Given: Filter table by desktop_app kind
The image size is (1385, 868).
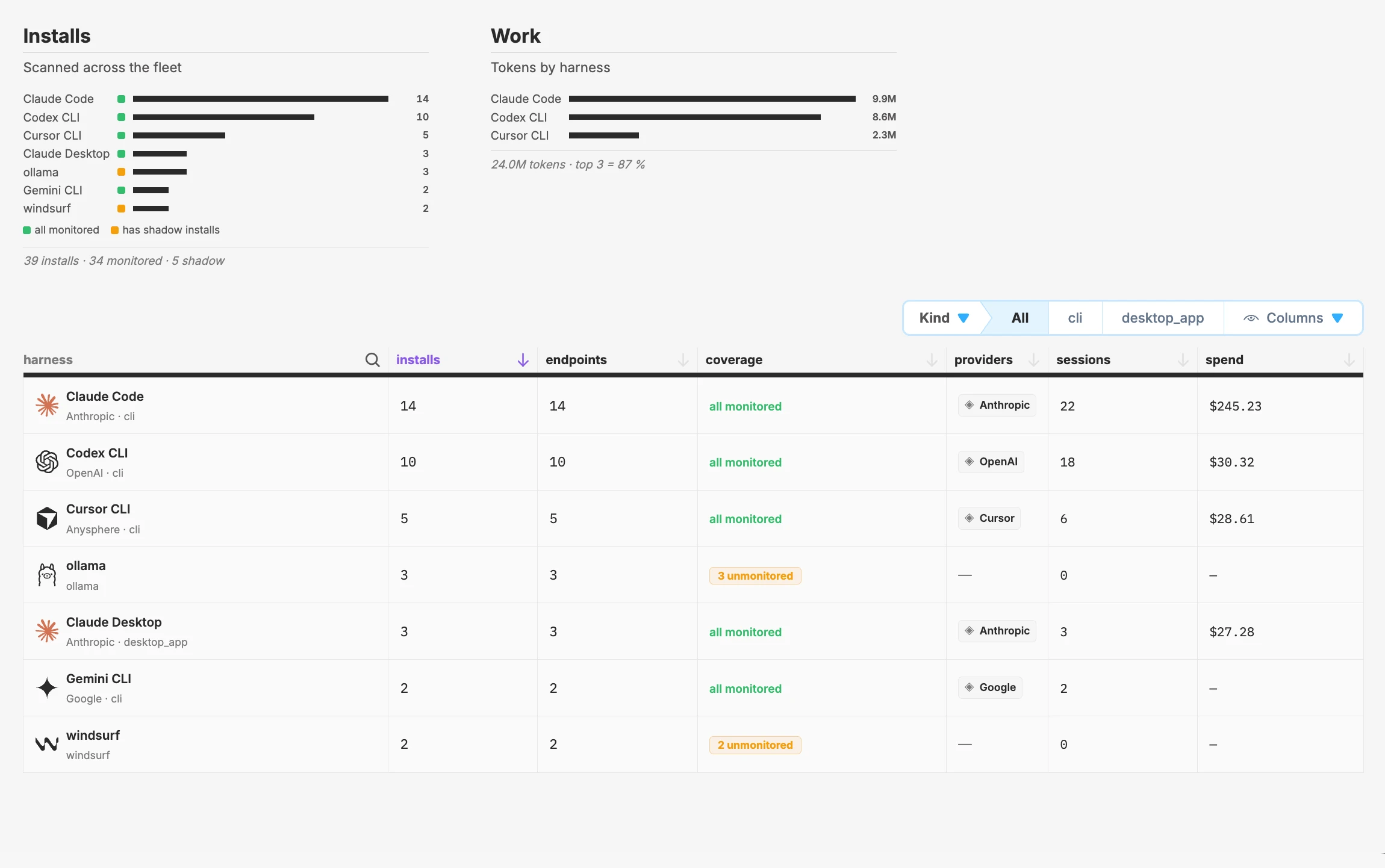Looking at the screenshot, I should (1162, 318).
